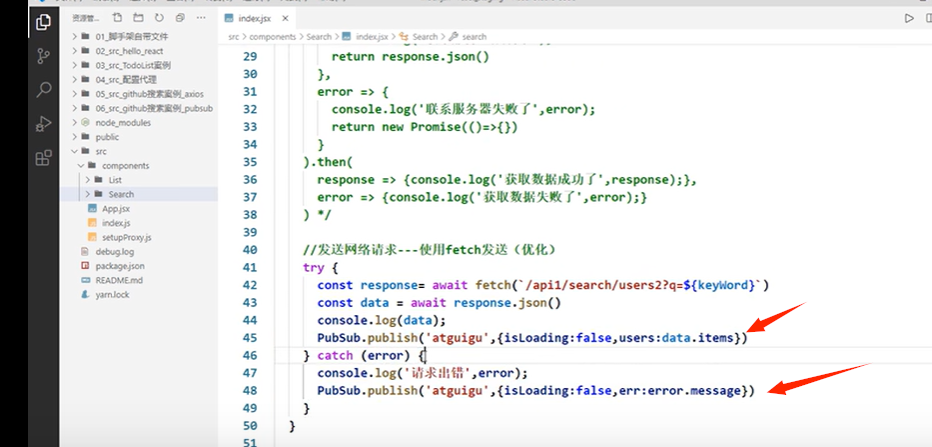The image size is (932, 447).
Task: Click the '获取数据成功了' response line
Action: pyautogui.click(x=506, y=180)
